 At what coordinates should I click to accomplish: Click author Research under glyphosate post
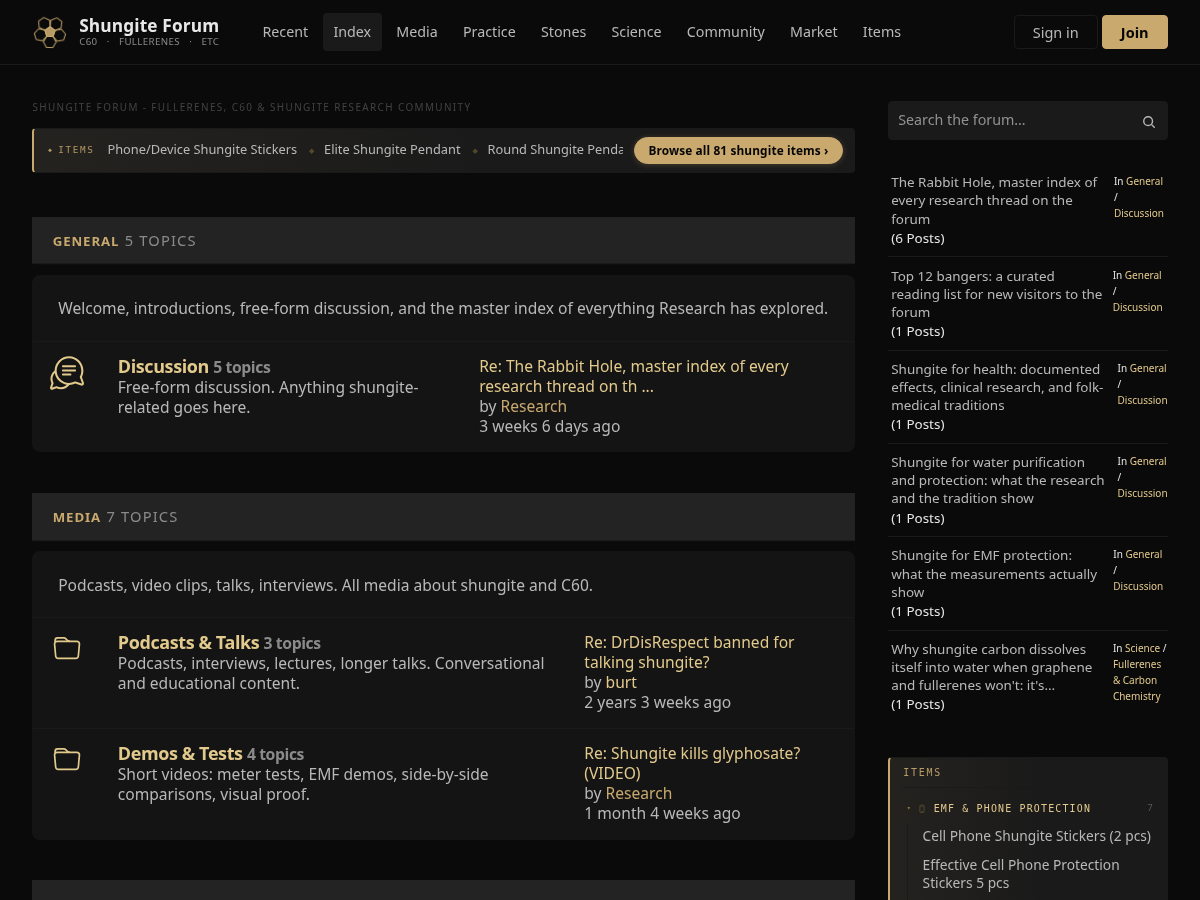pos(639,793)
